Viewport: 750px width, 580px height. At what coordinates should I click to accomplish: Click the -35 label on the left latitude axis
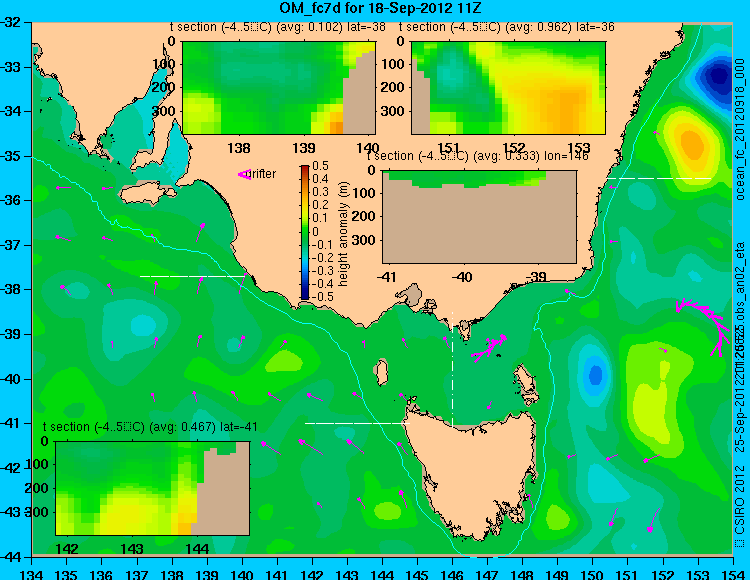click(x=11, y=156)
